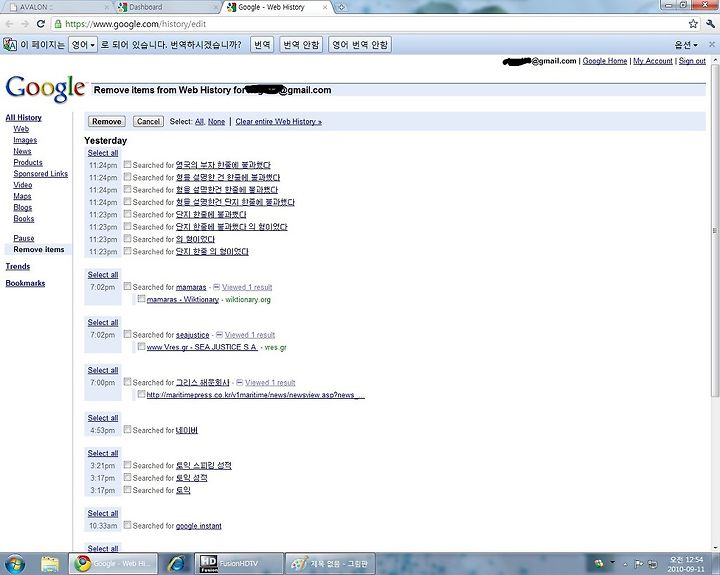Click the Cancel button

coord(148,121)
